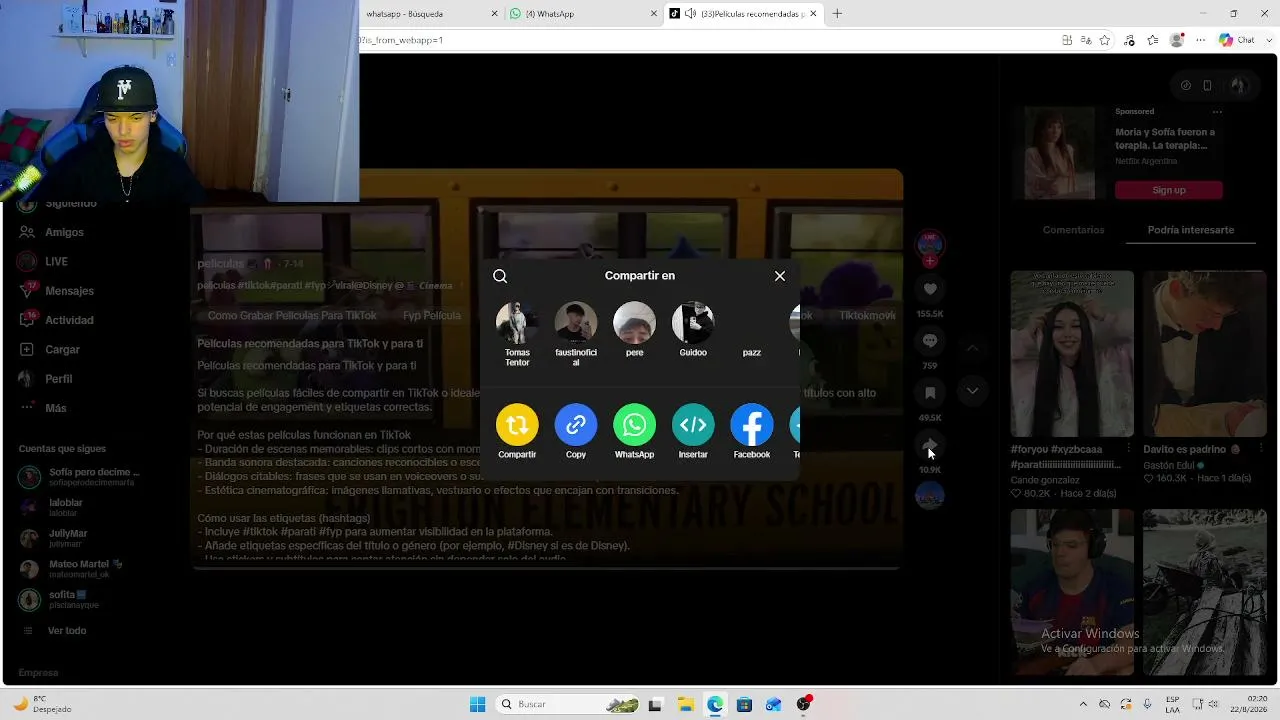Open Cargar upload in the sidebar

point(62,349)
